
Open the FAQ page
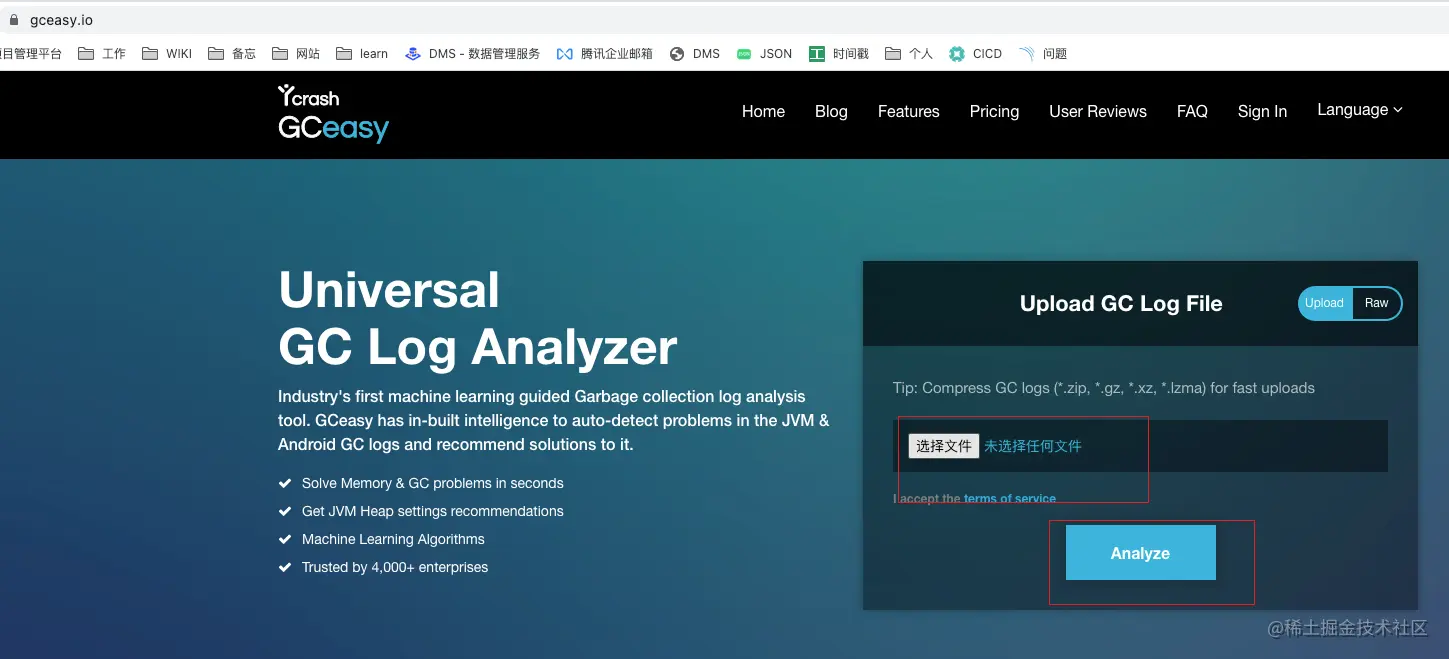coord(1192,112)
